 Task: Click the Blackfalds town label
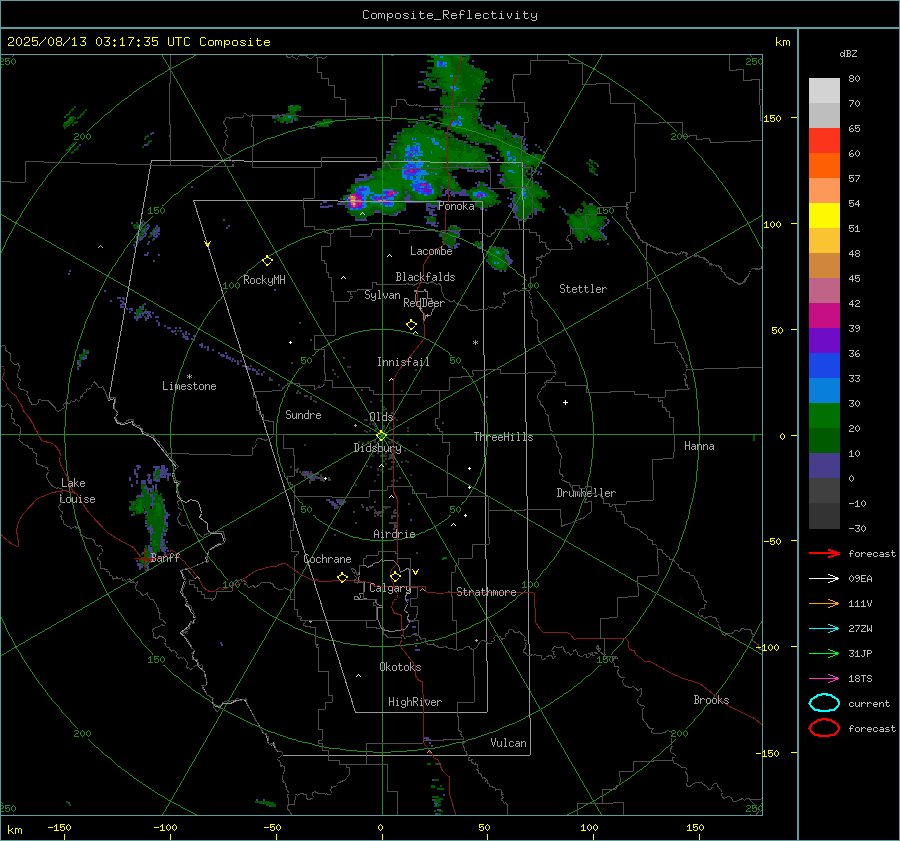[x=425, y=277]
